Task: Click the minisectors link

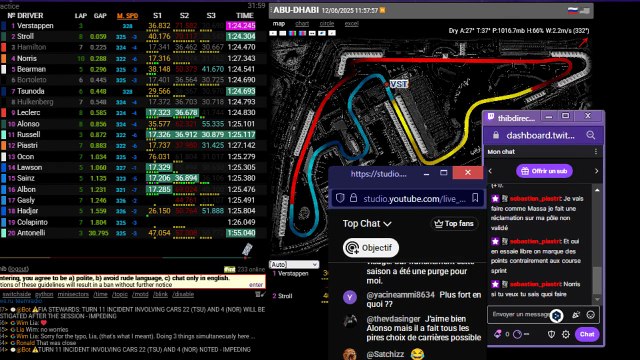Action: (73, 294)
